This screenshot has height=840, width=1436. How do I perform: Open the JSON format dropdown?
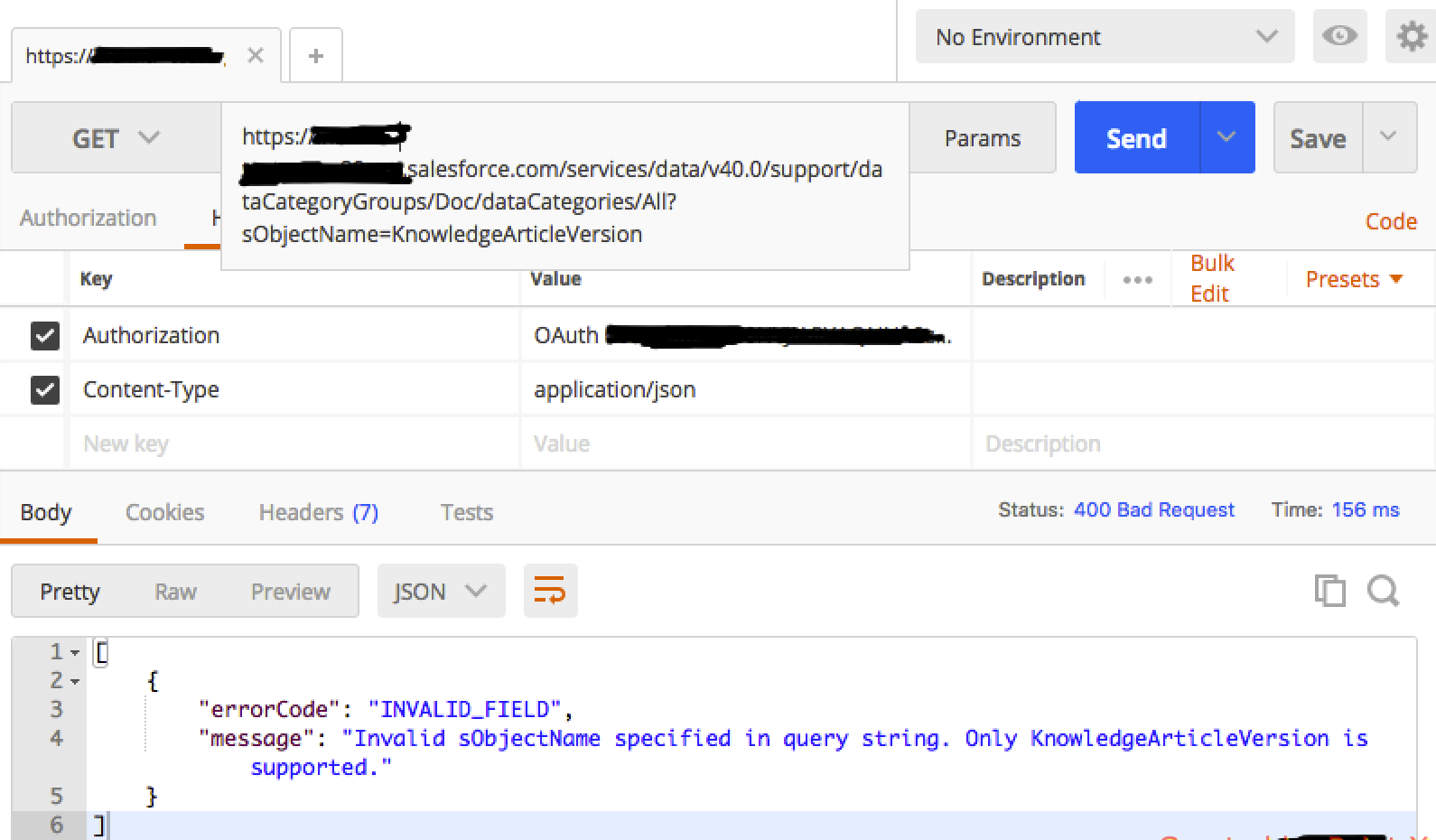click(441, 592)
